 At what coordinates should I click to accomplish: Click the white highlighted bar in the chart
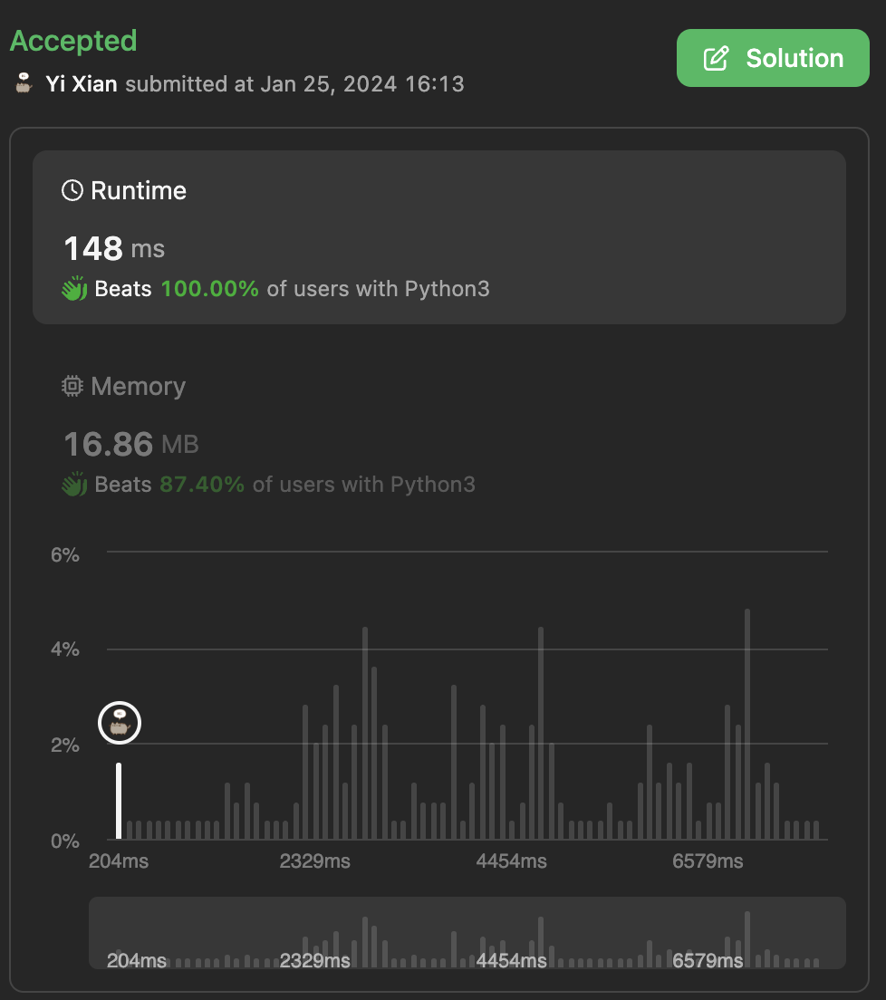(x=119, y=800)
